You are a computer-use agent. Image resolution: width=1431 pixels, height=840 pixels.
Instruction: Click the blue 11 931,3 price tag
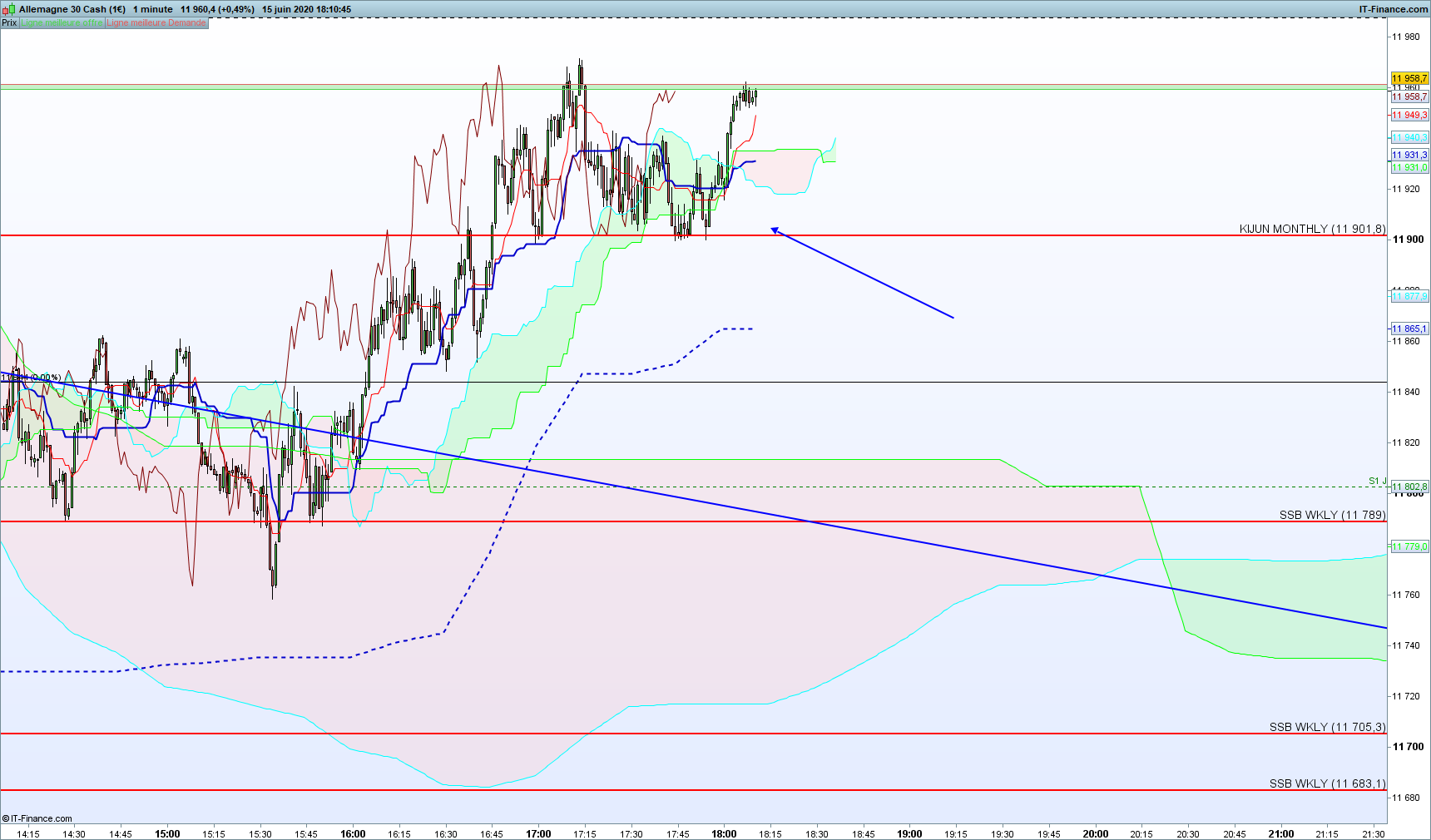tap(1409, 155)
